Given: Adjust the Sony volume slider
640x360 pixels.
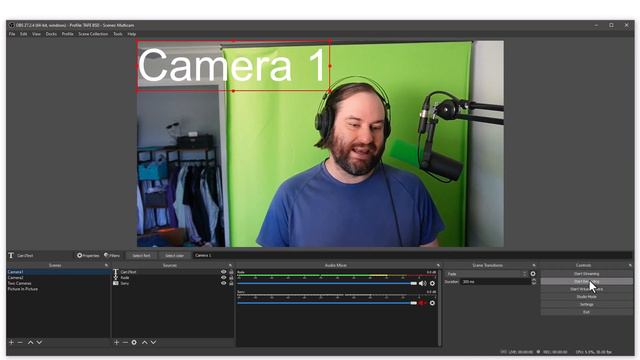Looking at the screenshot, I should coord(327,303).
